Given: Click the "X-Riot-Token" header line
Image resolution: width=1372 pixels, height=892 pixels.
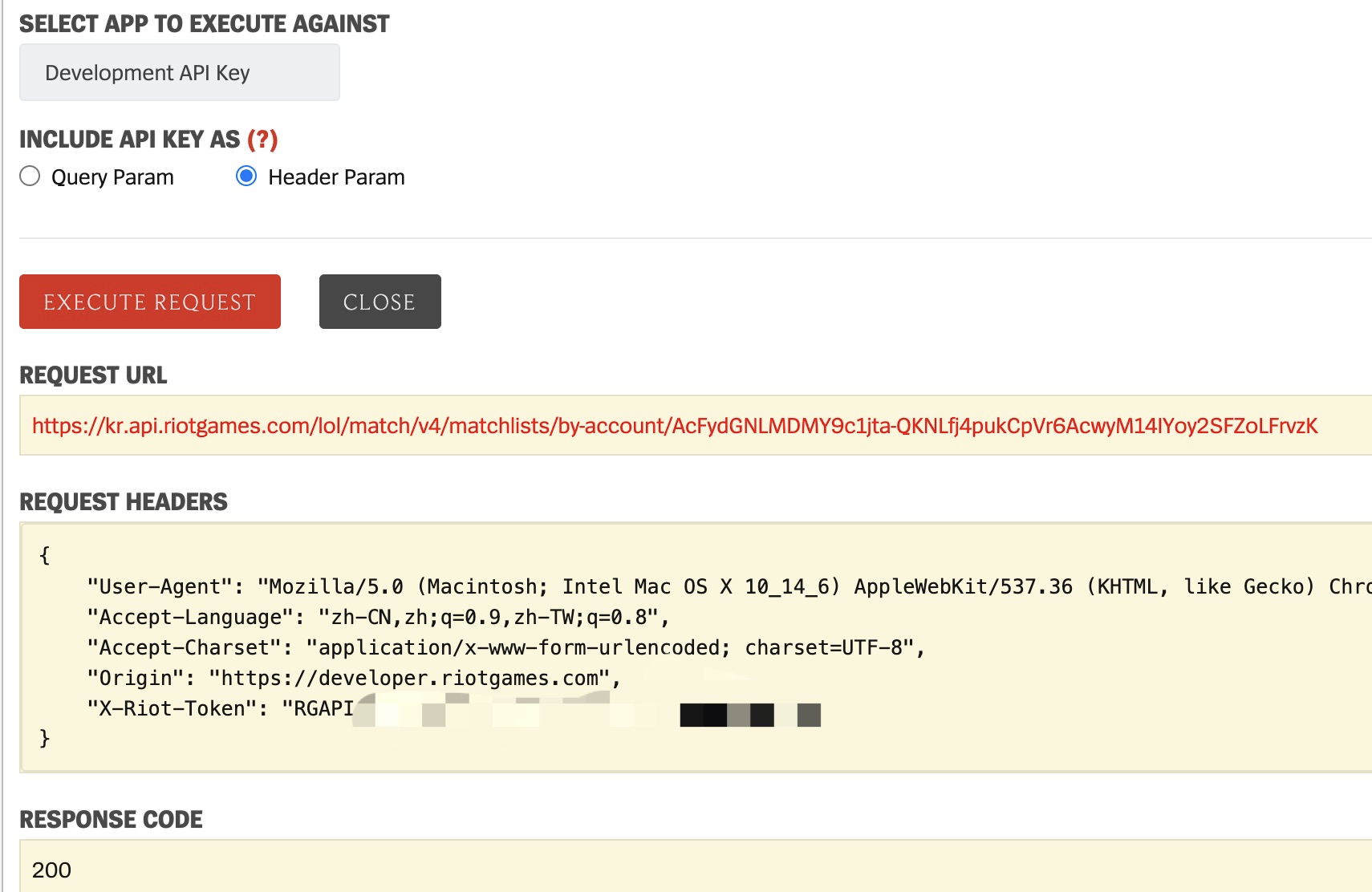Looking at the screenshot, I should click(x=453, y=709).
